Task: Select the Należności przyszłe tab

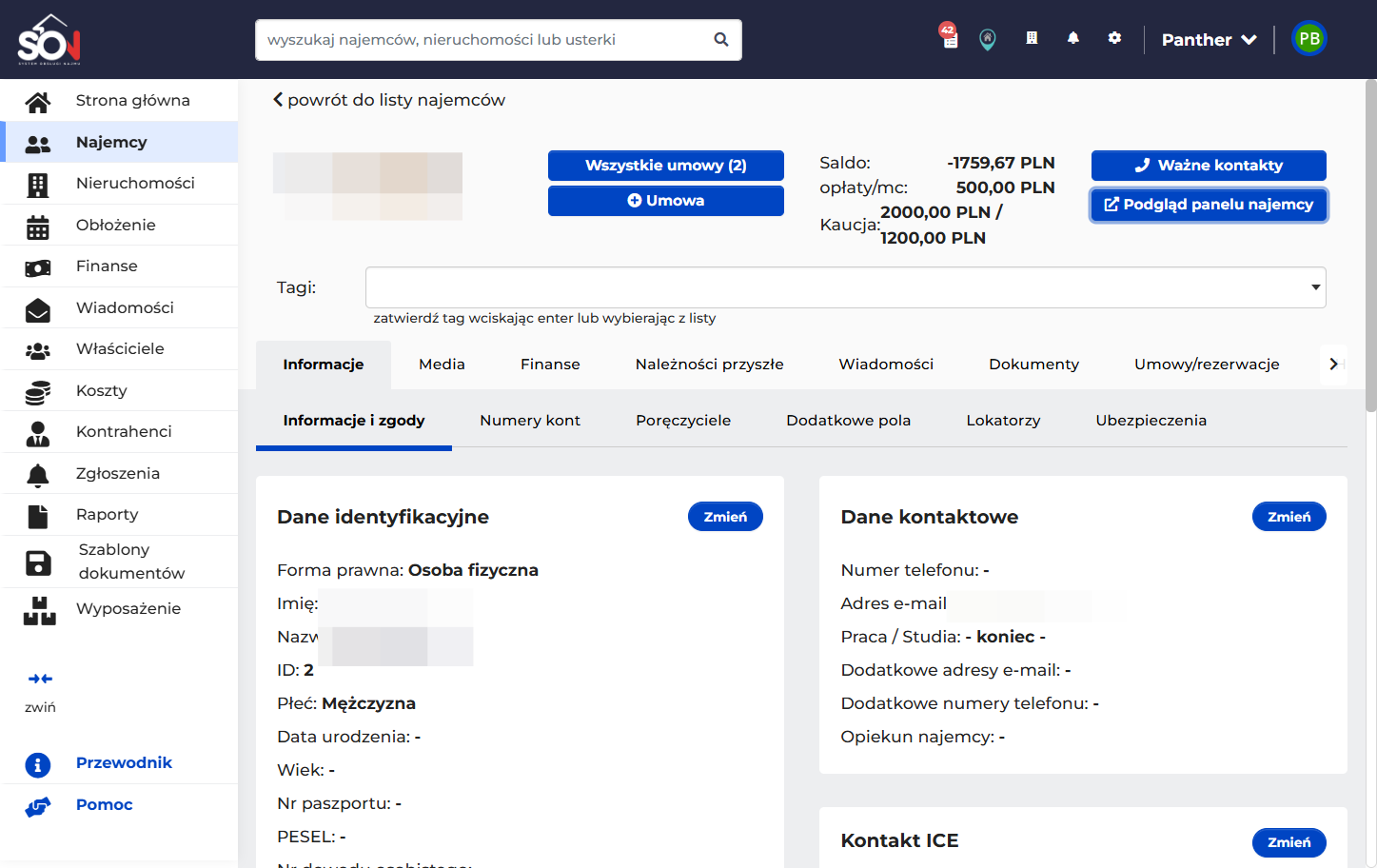Action: (x=710, y=365)
